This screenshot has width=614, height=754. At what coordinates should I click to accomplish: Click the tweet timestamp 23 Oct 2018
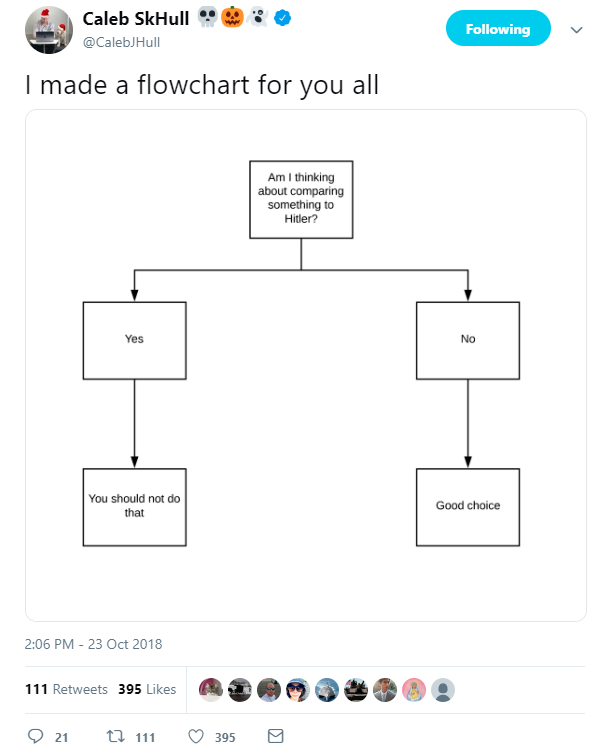tap(93, 644)
